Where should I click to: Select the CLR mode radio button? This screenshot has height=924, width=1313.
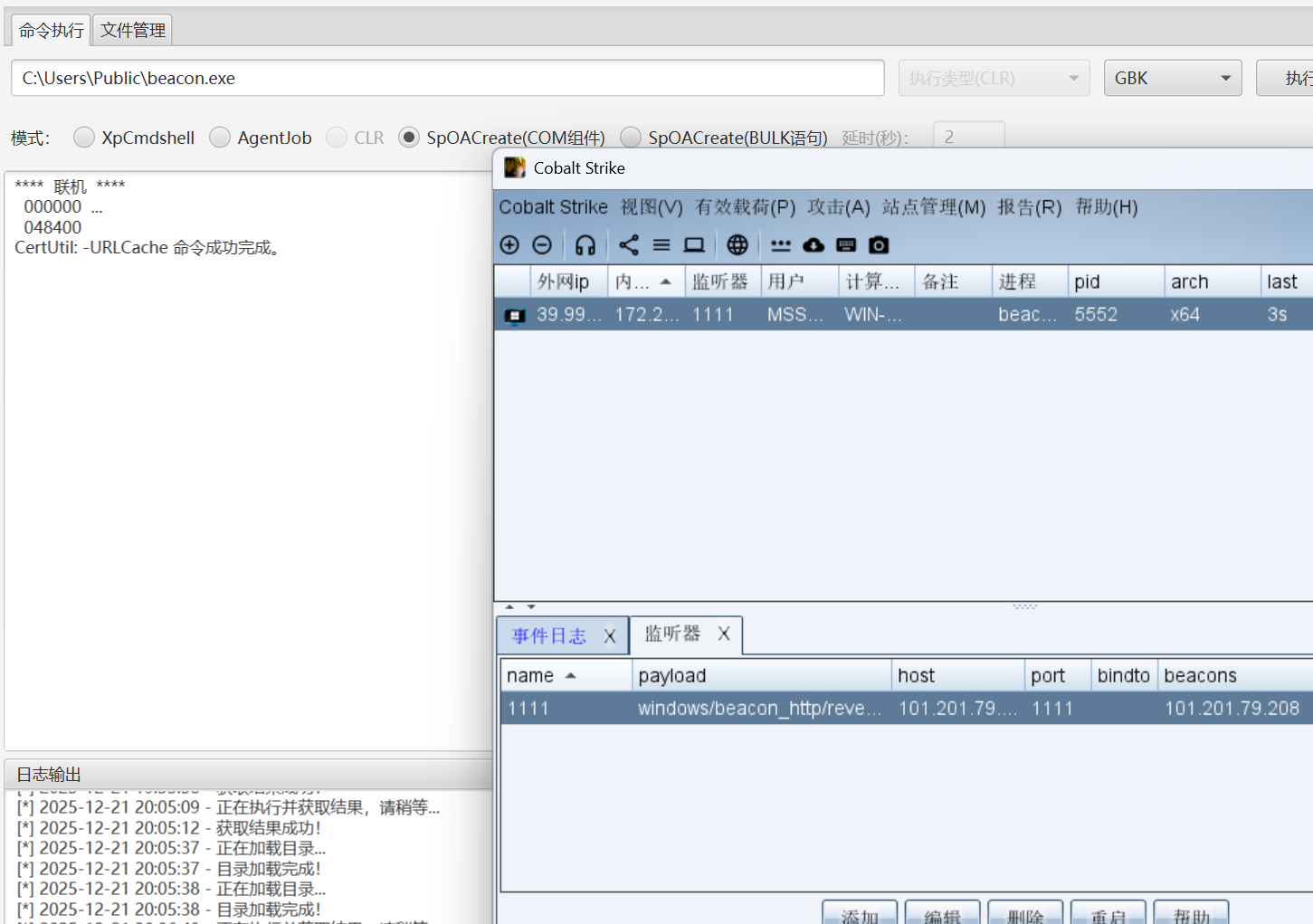[337, 137]
